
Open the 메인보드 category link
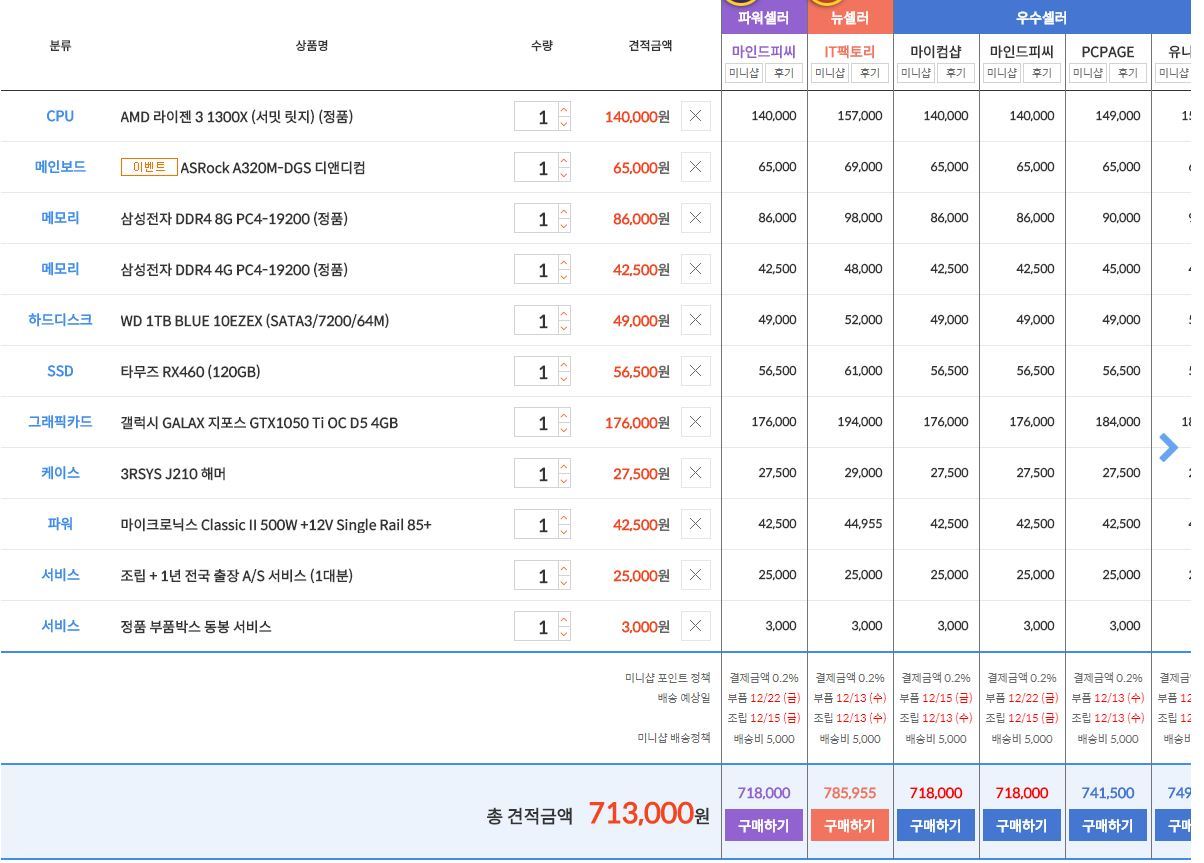click(60, 167)
